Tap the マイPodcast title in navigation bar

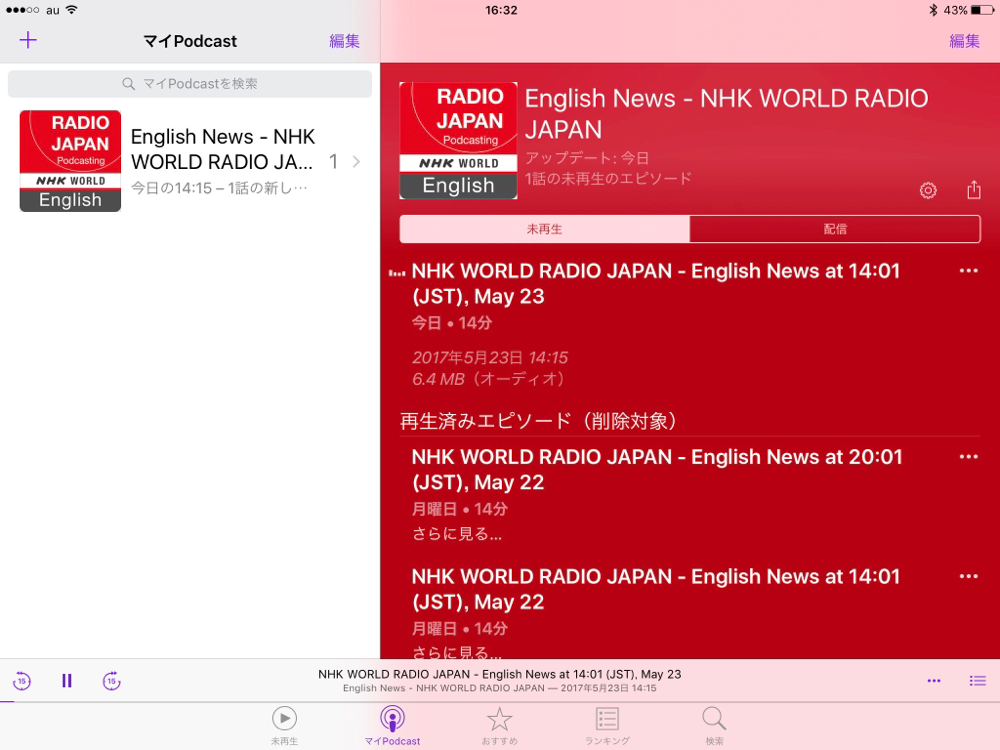[x=190, y=41]
